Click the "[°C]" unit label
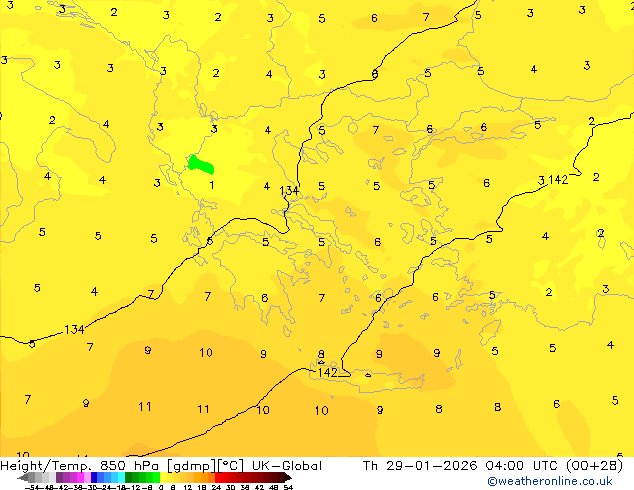The height and width of the screenshot is (490, 634). (x=231, y=466)
